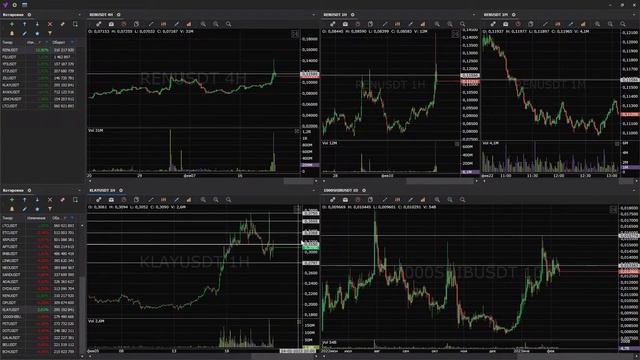Click the move-down arrow in the top quotes panel
Viewport: 640px width, 360px height.
37,24
